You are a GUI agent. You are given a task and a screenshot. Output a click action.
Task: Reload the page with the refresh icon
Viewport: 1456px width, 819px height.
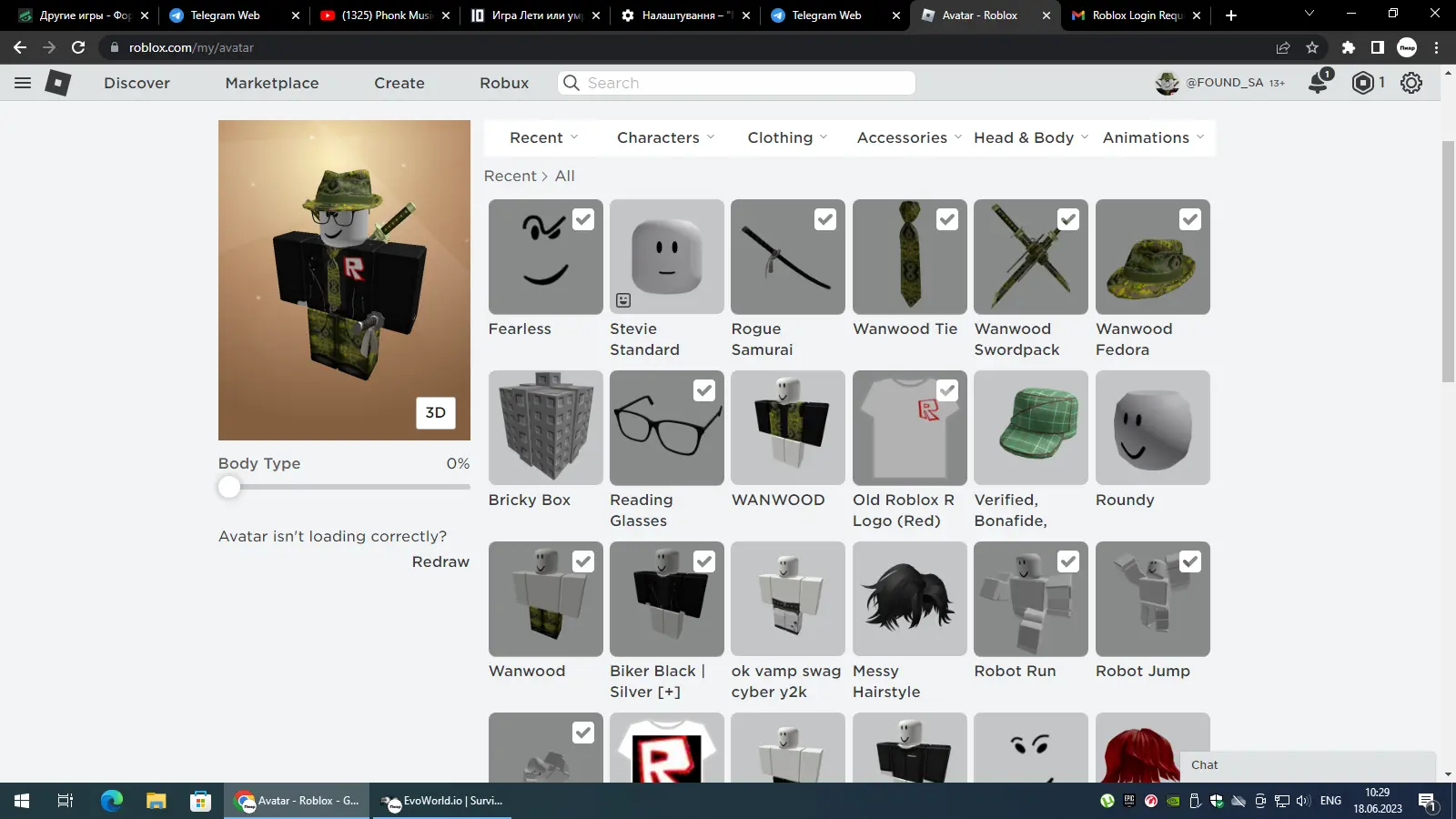click(x=78, y=47)
